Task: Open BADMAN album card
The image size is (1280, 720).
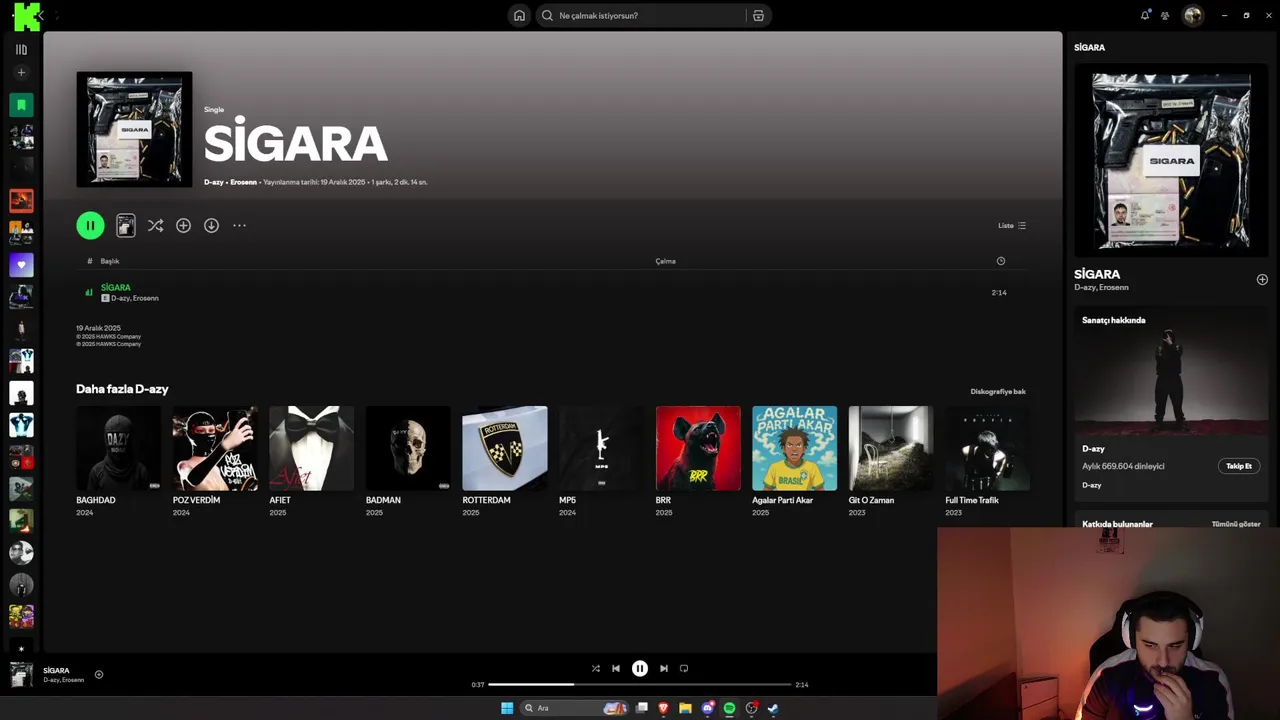Action: pos(408,461)
